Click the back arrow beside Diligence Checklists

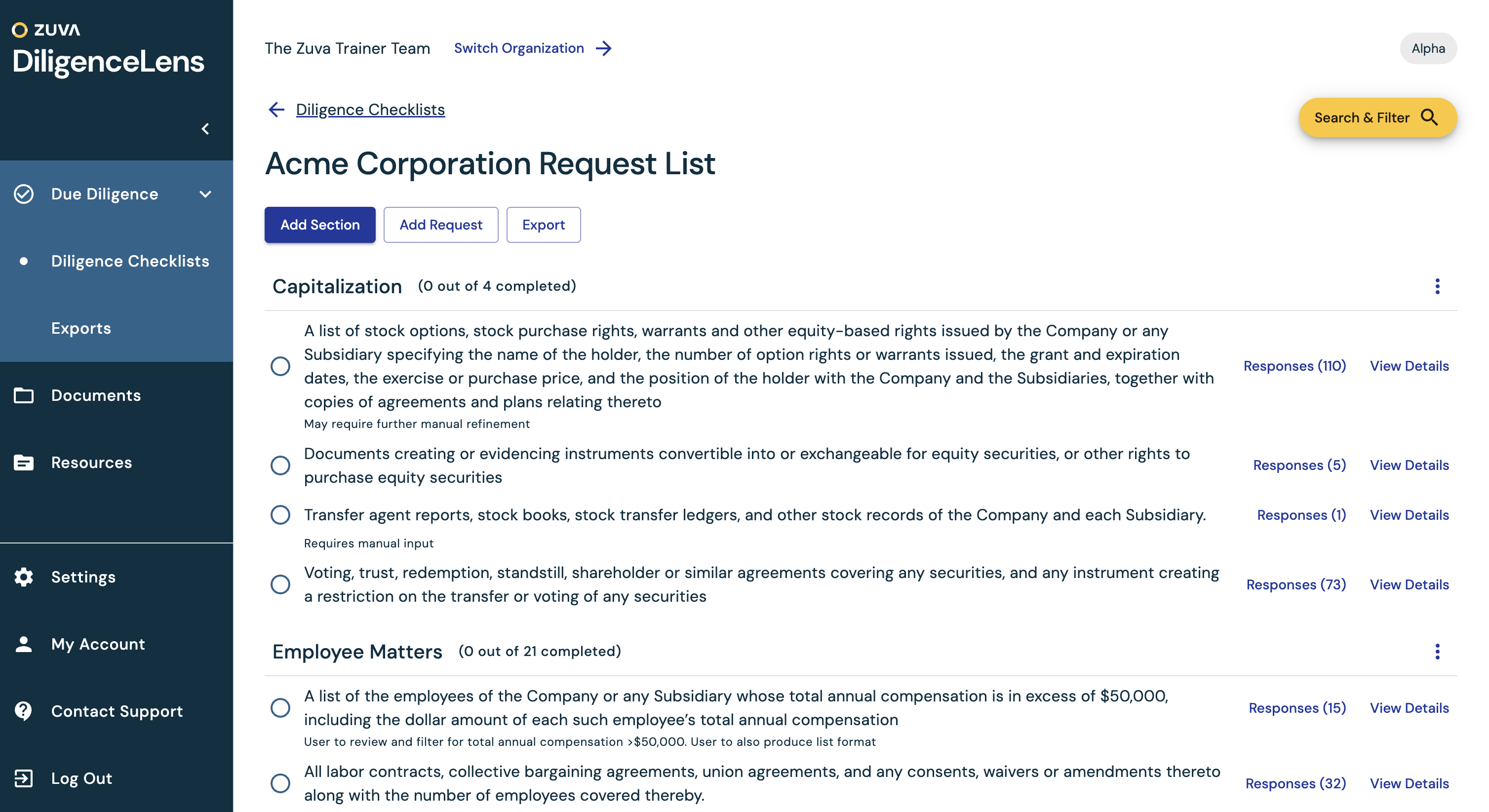[277, 110]
